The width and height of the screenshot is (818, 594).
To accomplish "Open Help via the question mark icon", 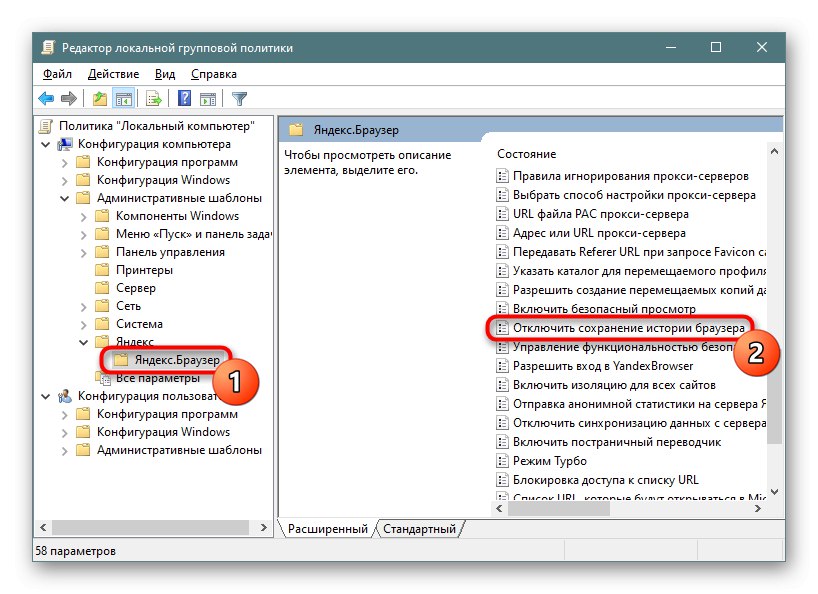I will pyautogui.click(x=184, y=98).
